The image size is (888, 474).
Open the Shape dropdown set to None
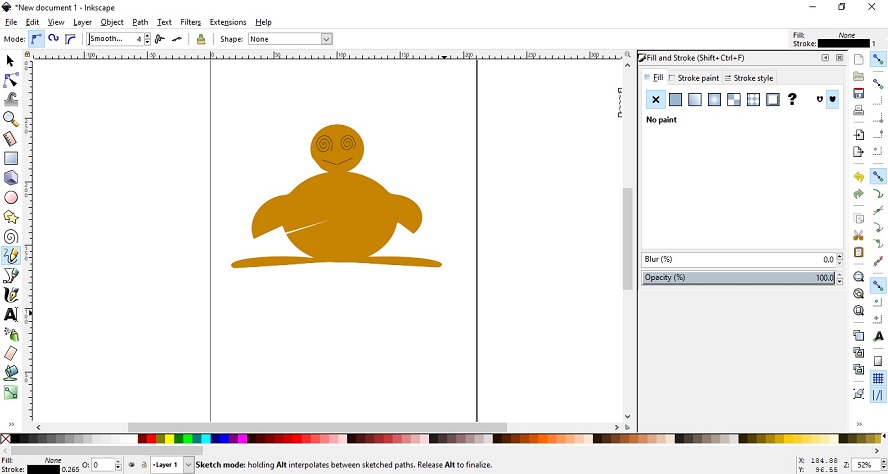coord(290,39)
